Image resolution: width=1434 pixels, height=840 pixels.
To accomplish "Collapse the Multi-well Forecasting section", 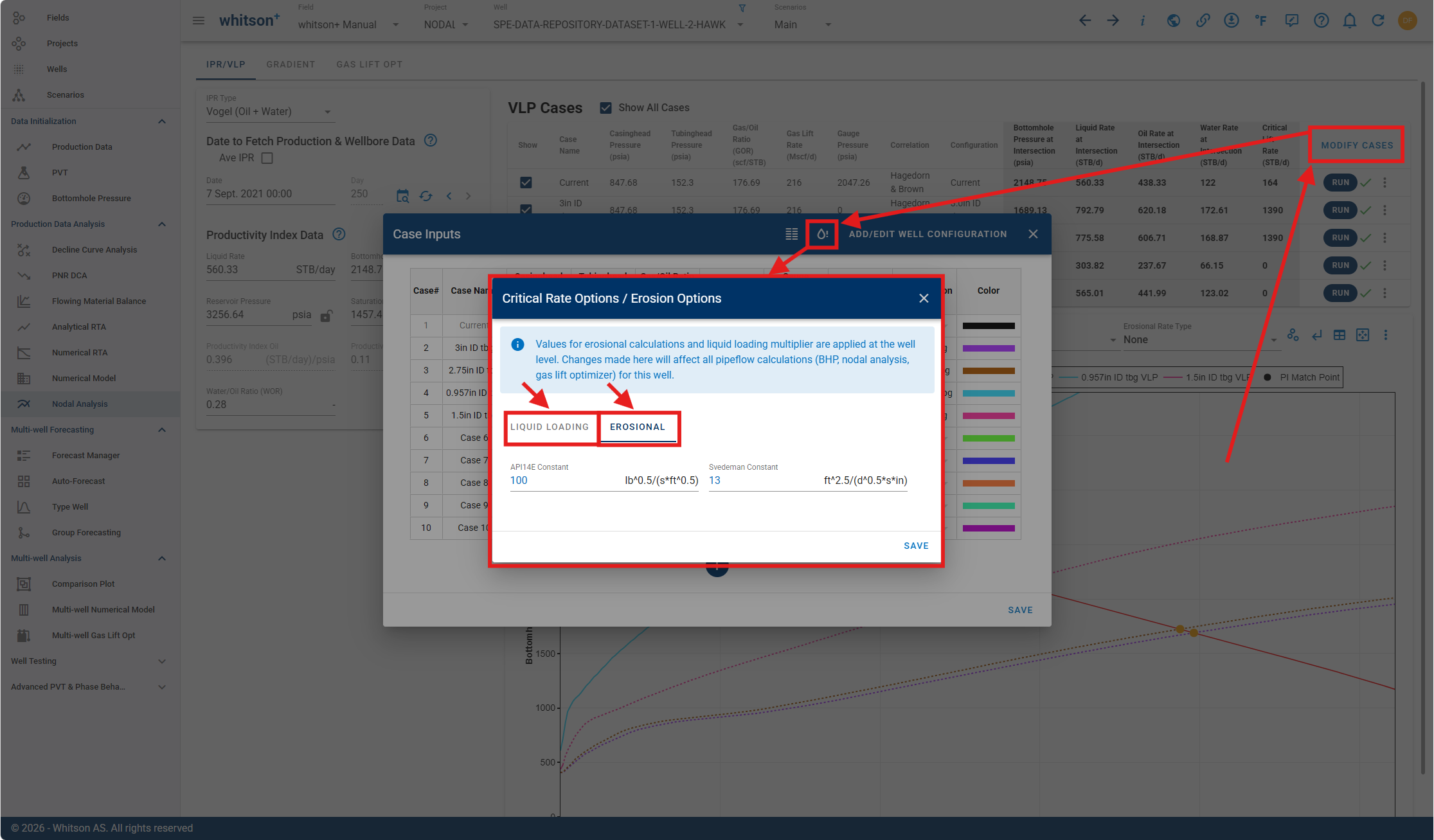I will coord(162,430).
